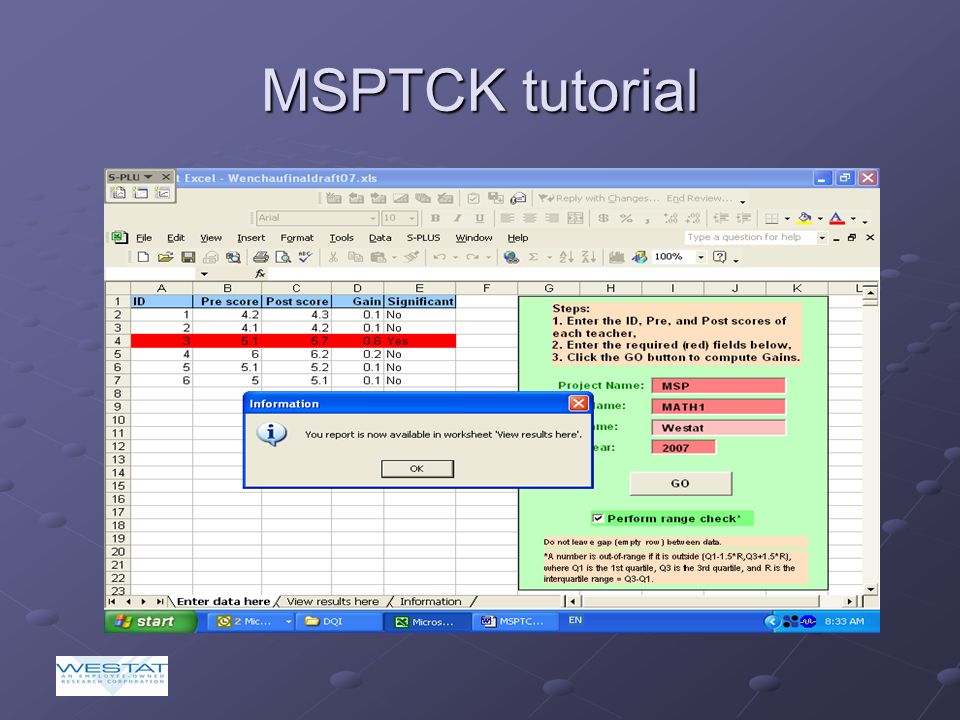The image size is (960, 720).
Task: Click the New workbook icon
Action: click(x=143, y=257)
